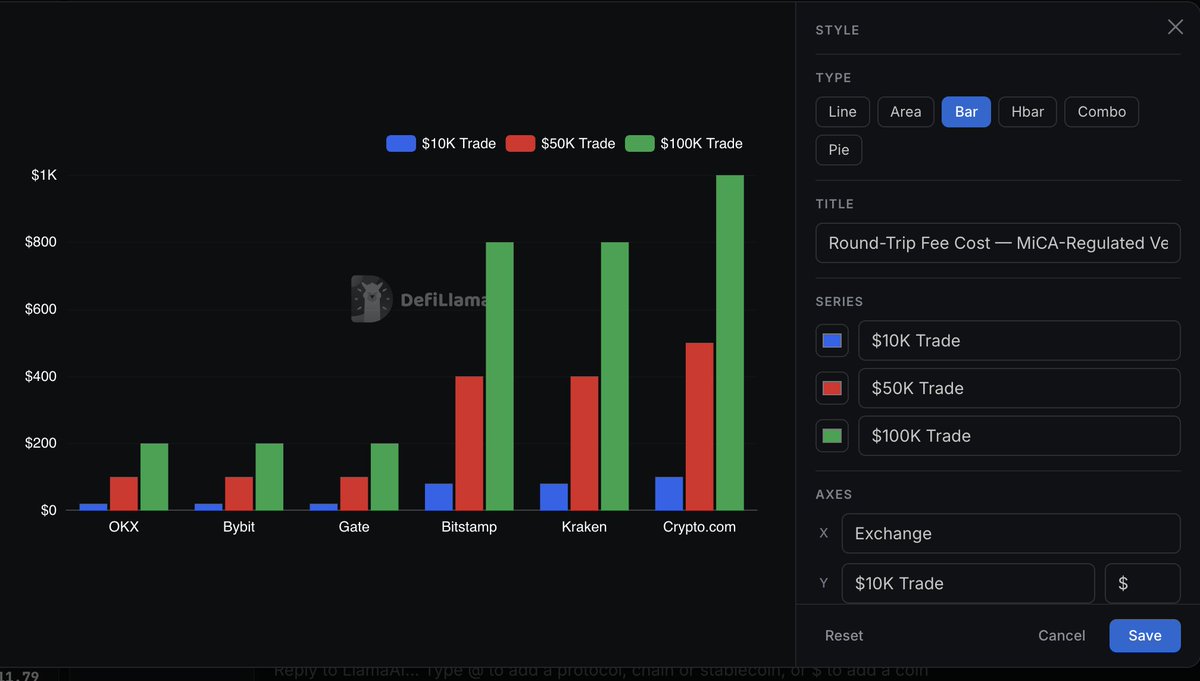Toggle $50K Trade legend entry
Screen dimensions: 1200x681
point(560,143)
